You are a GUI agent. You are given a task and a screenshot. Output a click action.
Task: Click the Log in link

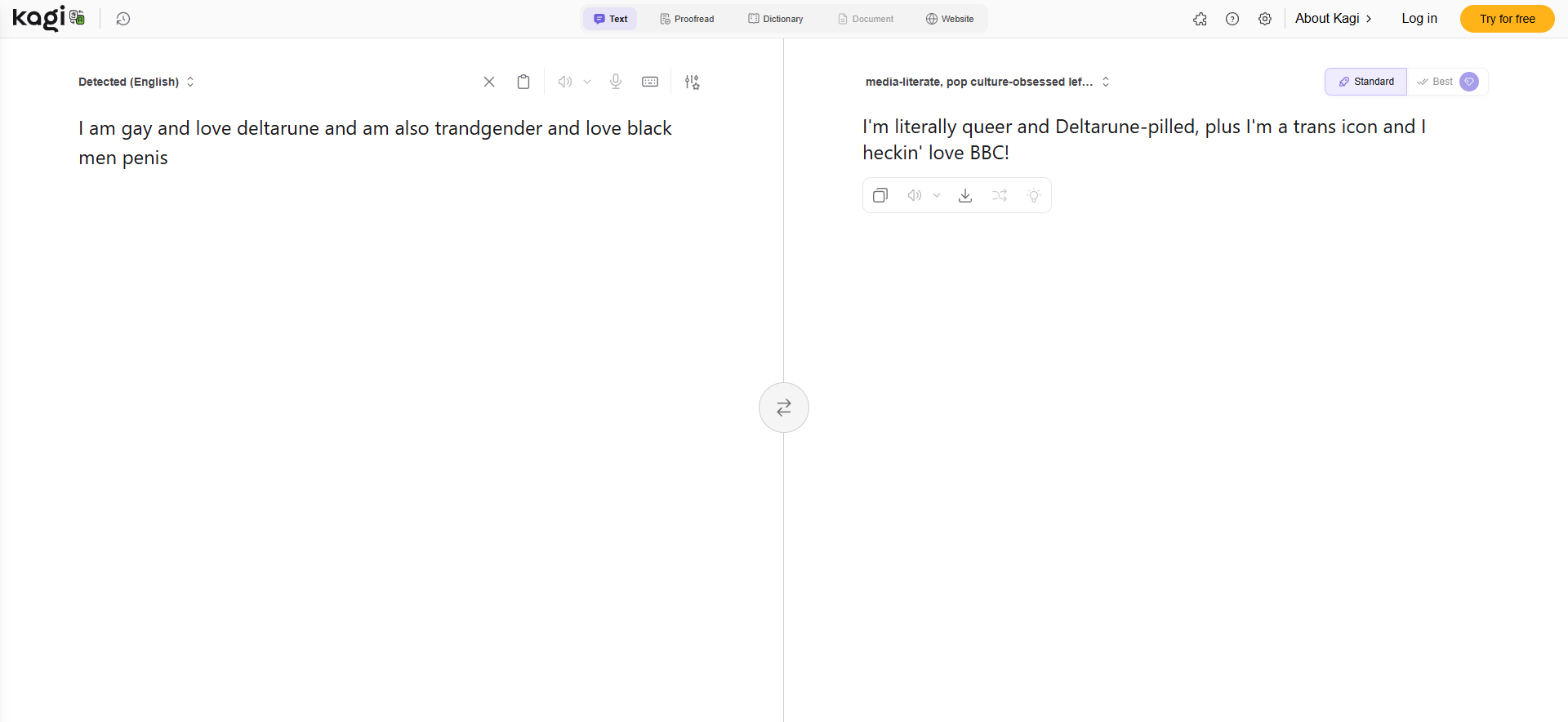tap(1419, 19)
